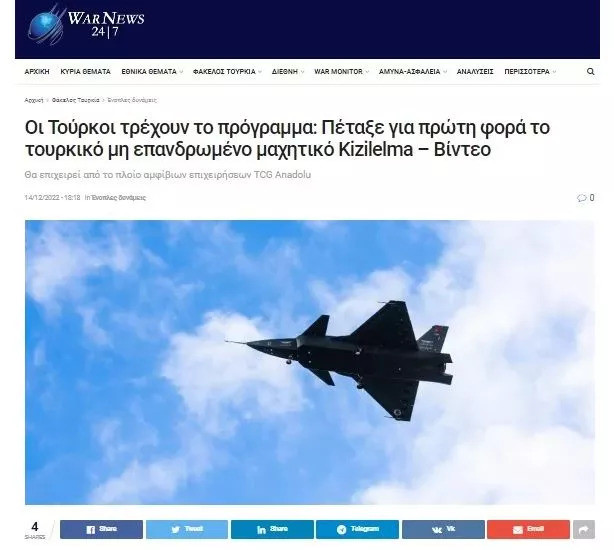Image resolution: width=614 pixels, height=550 pixels.
Task: Open the search magnifier icon in navigation
Action: pyautogui.click(x=591, y=72)
